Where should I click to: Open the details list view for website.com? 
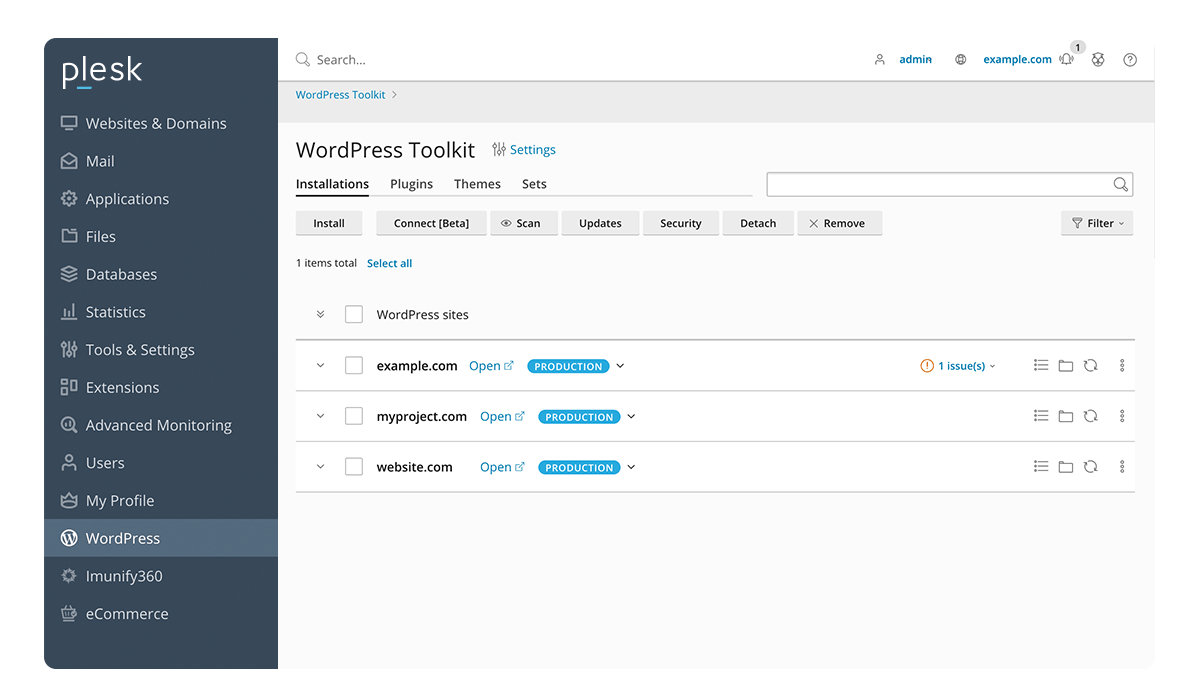[x=1041, y=466]
